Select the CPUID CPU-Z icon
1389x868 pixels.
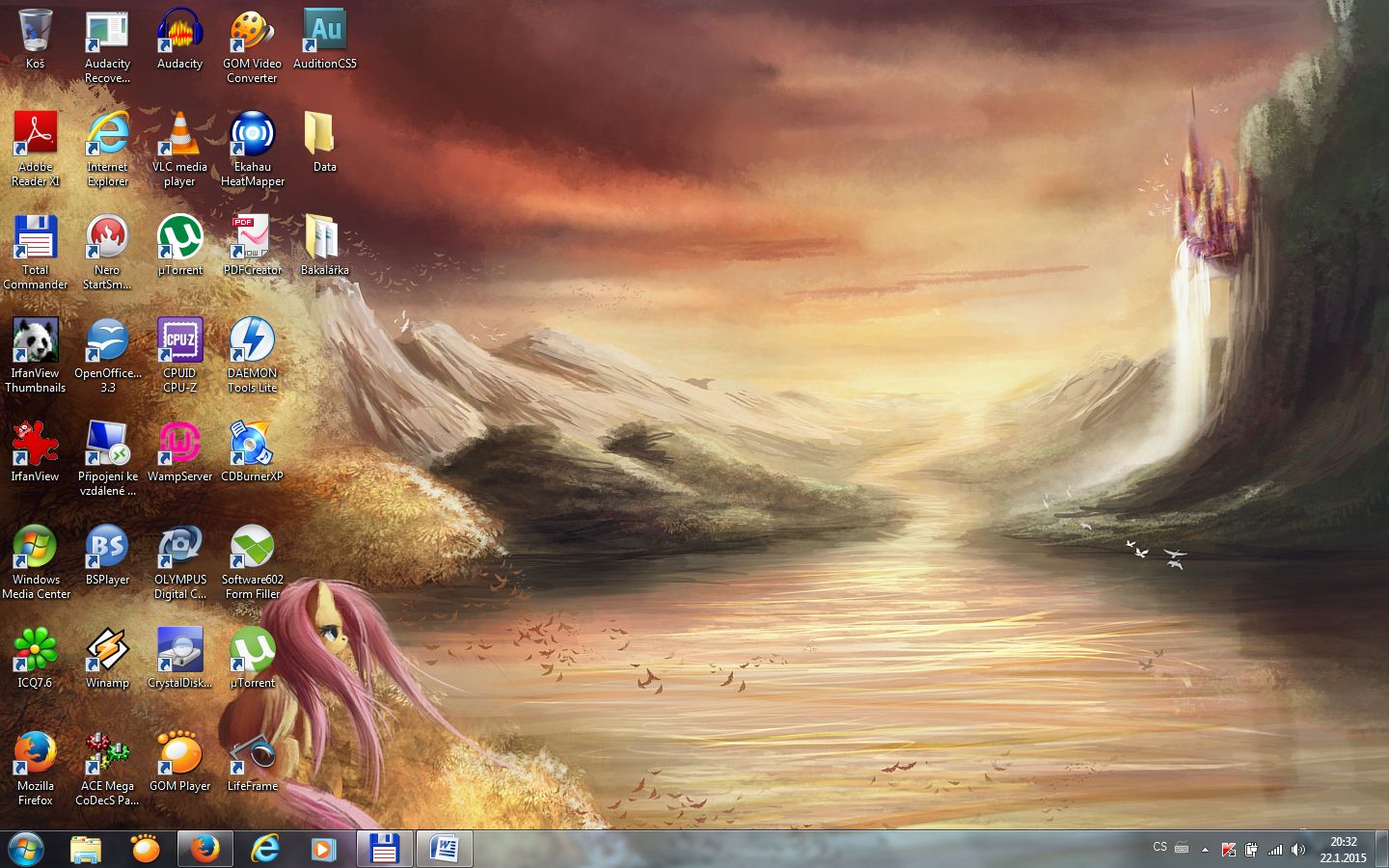[x=179, y=356]
